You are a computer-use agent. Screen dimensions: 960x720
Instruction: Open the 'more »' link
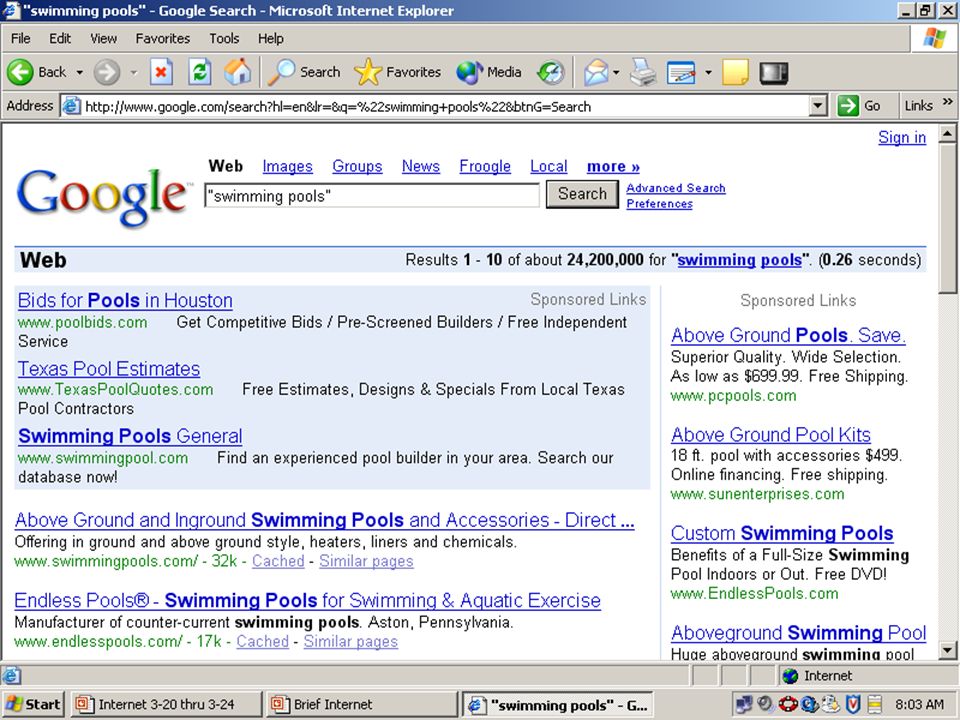coord(613,167)
